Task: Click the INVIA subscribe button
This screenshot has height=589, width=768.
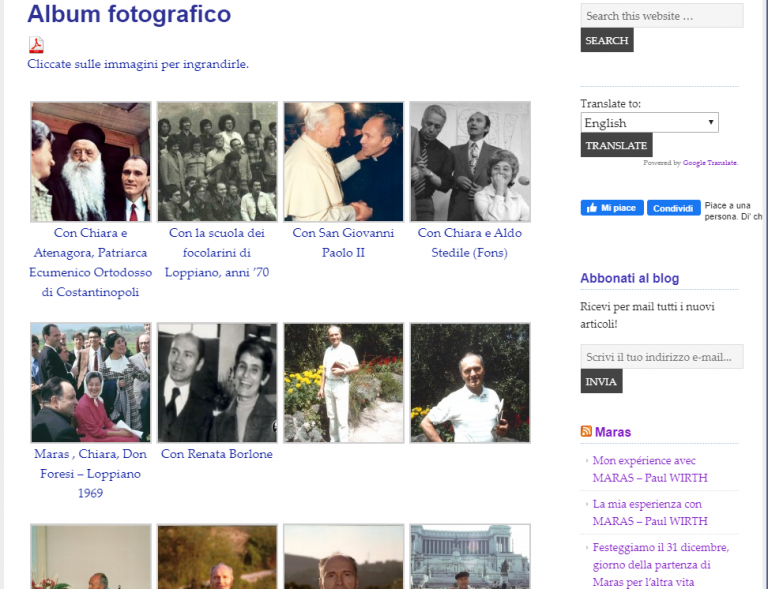Action: [601, 381]
